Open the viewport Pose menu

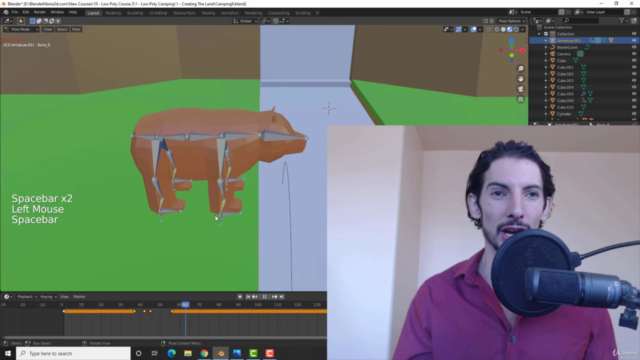[76, 29]
